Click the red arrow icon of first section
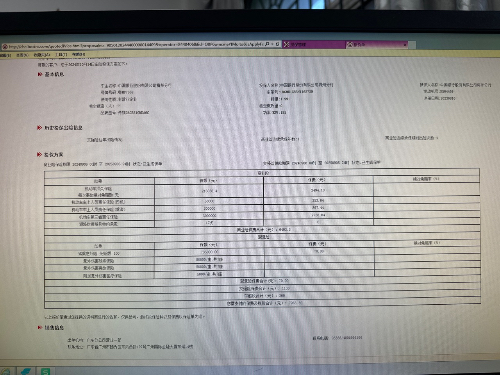 [x=40, y=74]
